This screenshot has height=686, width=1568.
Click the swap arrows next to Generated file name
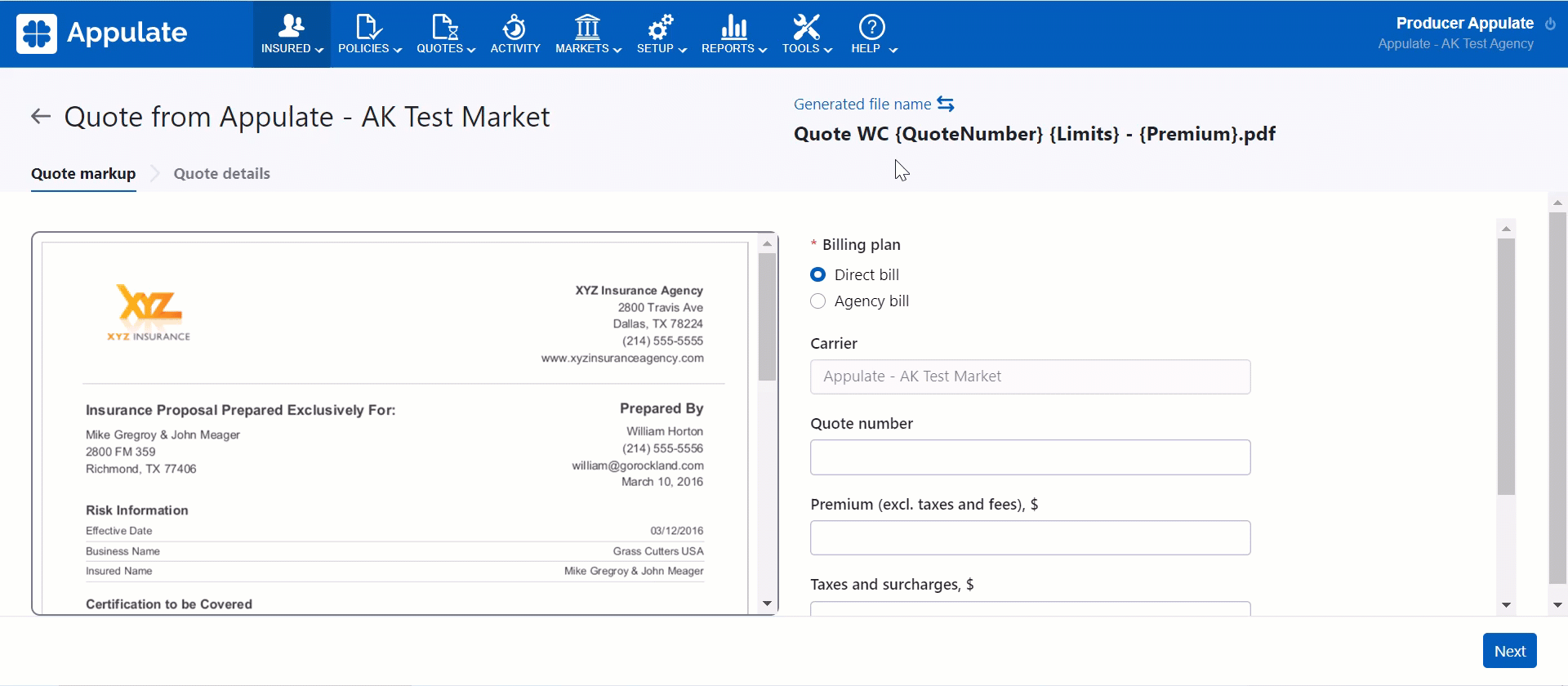946,104
